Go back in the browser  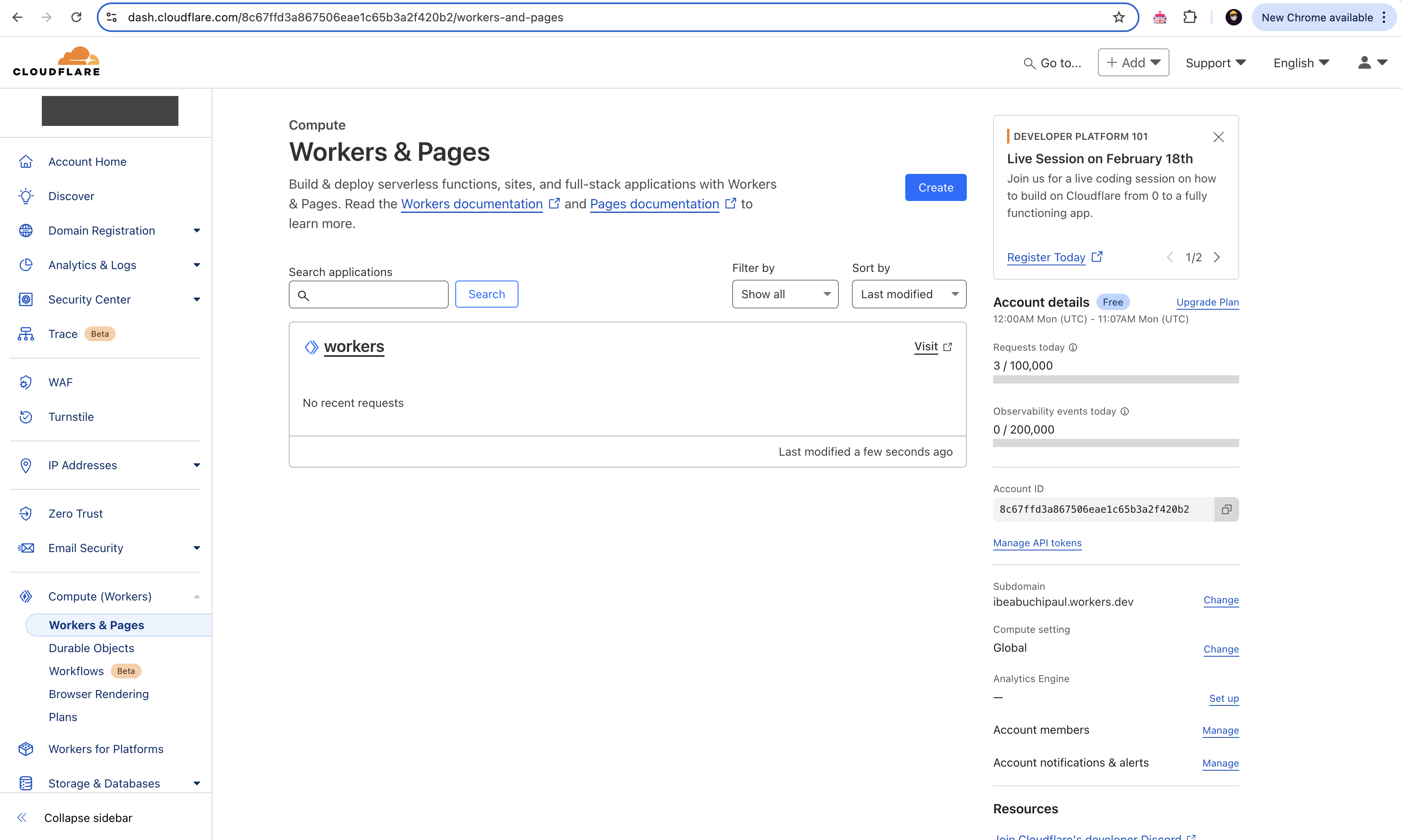pos(18,17)
